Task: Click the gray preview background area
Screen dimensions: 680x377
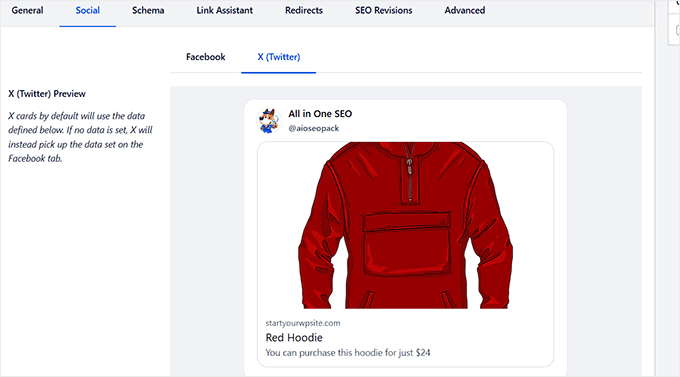Action: tap(207, 230)
